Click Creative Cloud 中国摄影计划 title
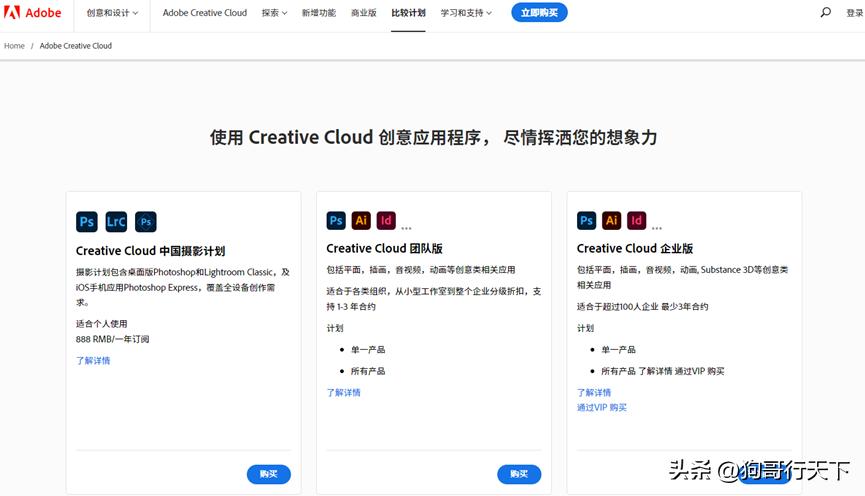The height and width of the screenshot is (496, 865). click(151, 251)
